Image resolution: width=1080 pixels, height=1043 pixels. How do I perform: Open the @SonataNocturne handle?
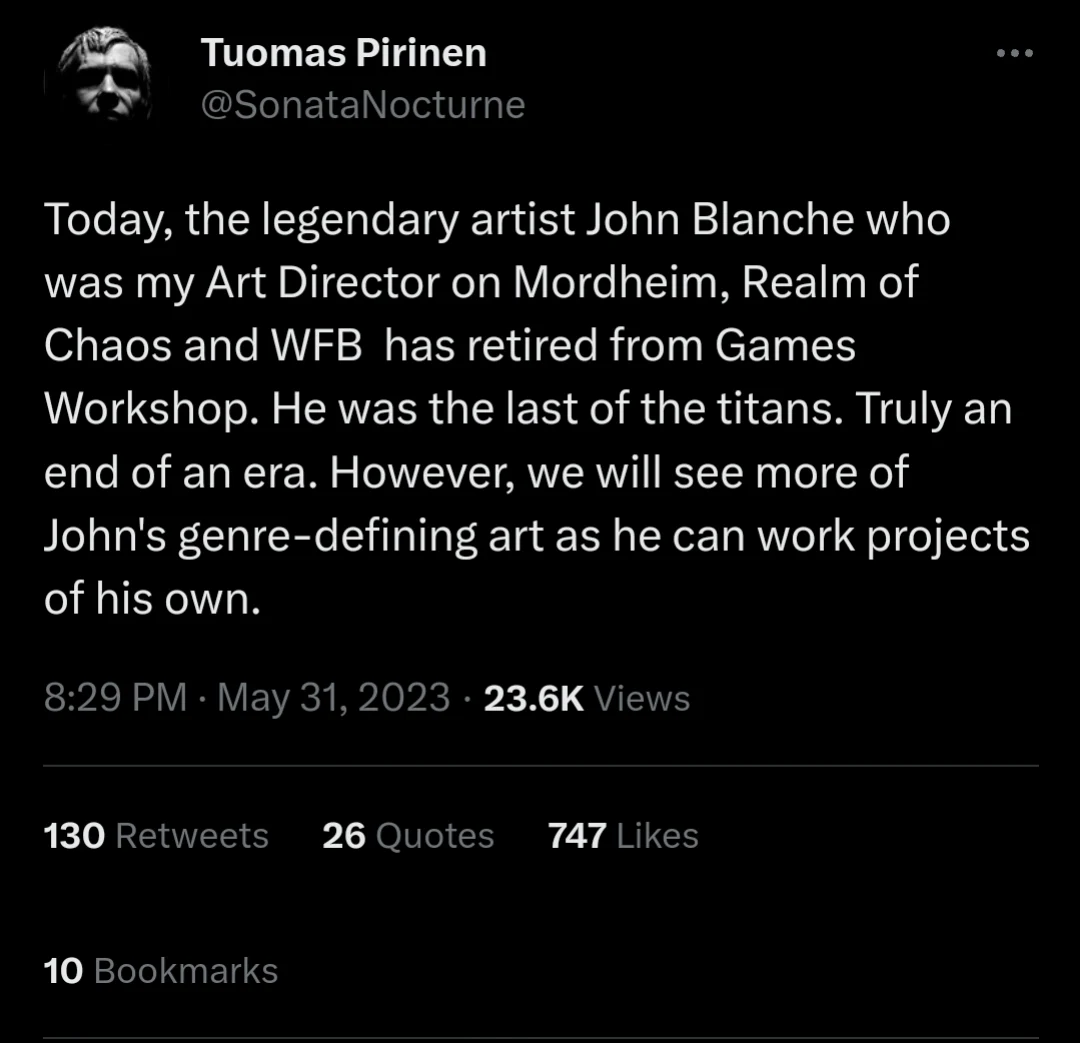(363, 103)
